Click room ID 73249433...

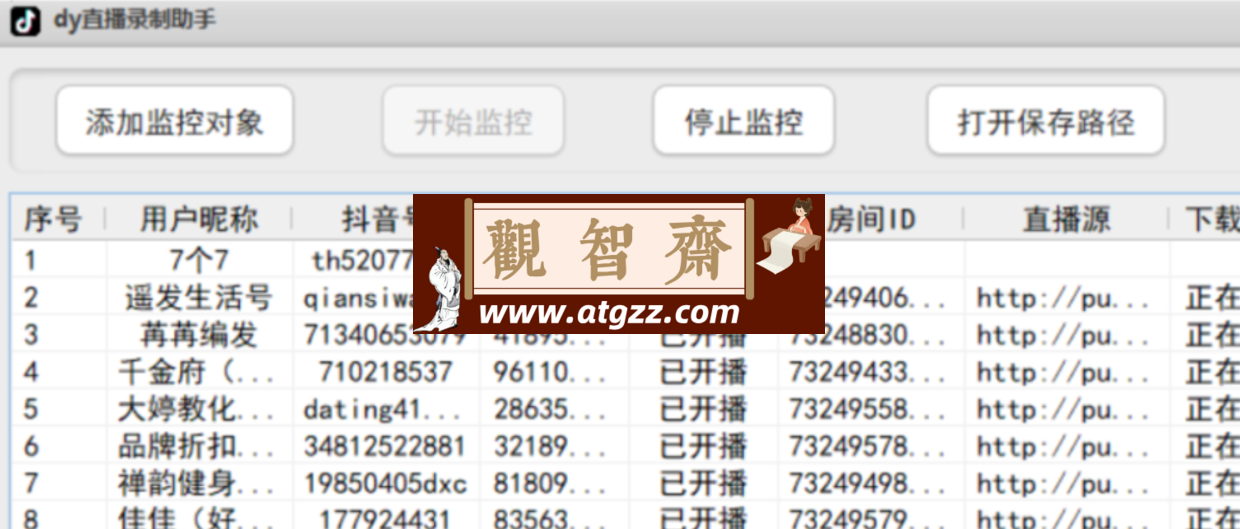point(867,372)
